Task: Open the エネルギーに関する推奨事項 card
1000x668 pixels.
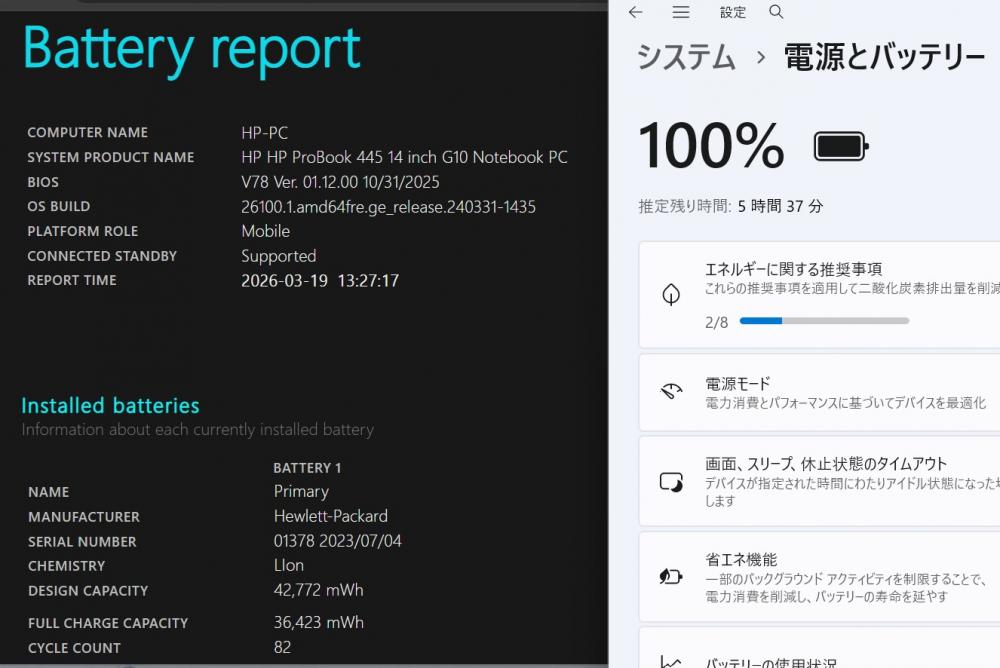Action: tap(820, 295)
